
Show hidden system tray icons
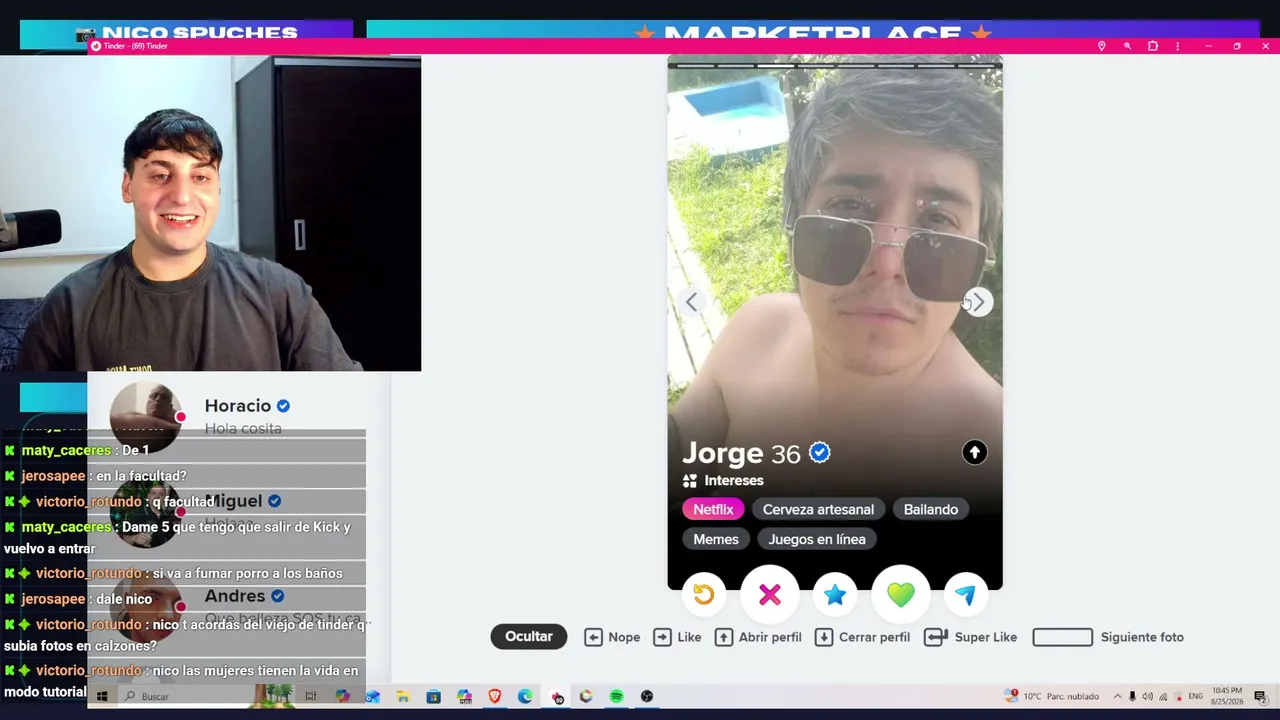[1117, 696]
